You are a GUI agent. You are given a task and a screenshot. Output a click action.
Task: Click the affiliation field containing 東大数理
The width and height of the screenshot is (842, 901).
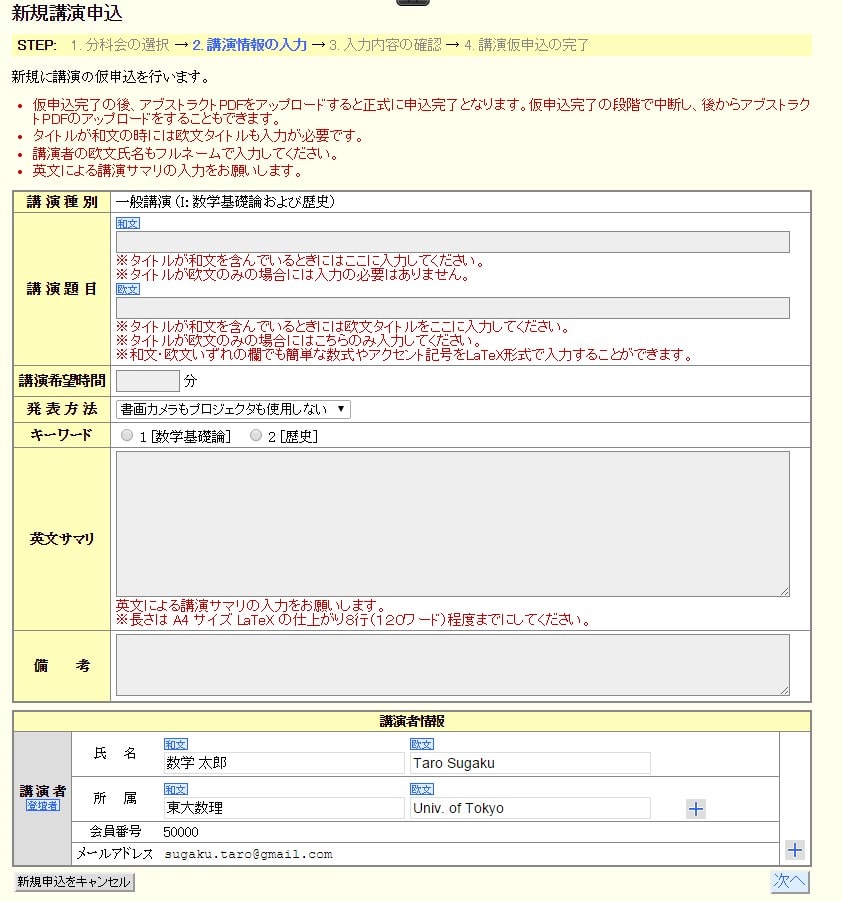coord(284,808)
